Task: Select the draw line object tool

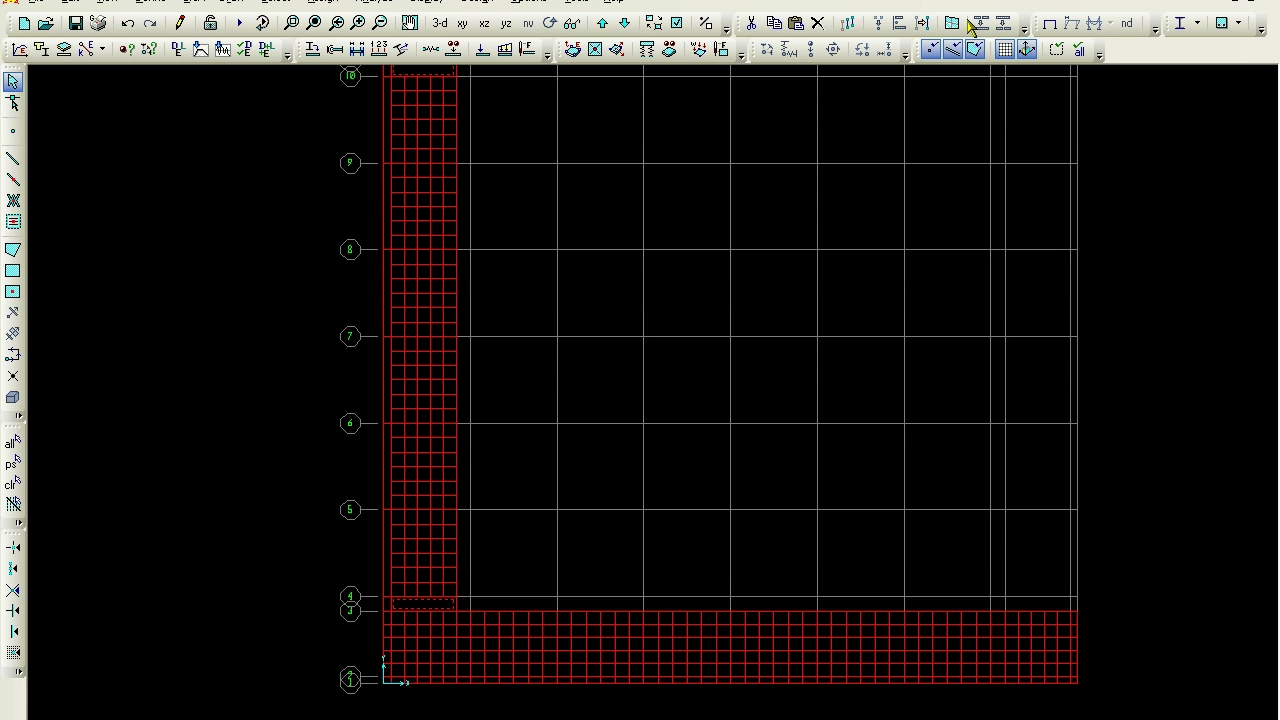Action: tap(13, 160)
